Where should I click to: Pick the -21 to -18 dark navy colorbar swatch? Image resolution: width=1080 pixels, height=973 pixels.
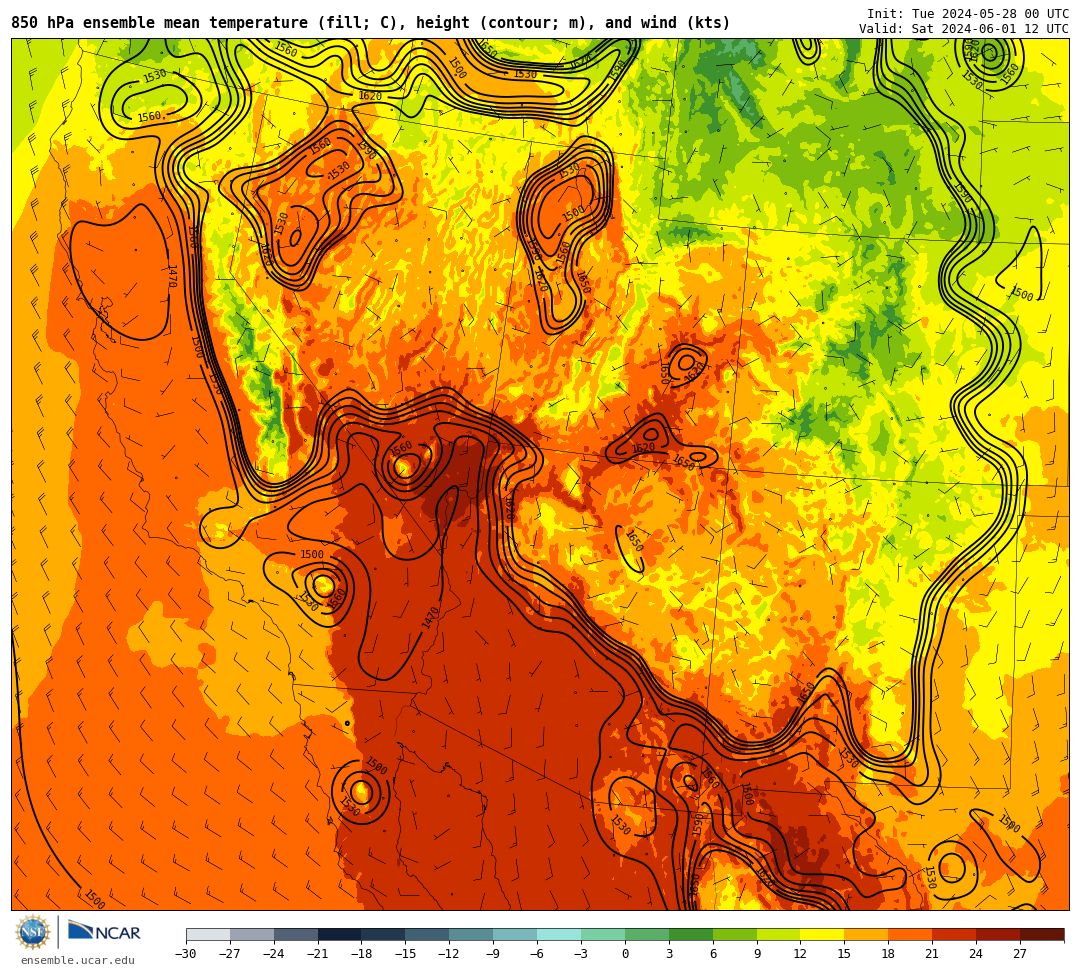(340, 934)
